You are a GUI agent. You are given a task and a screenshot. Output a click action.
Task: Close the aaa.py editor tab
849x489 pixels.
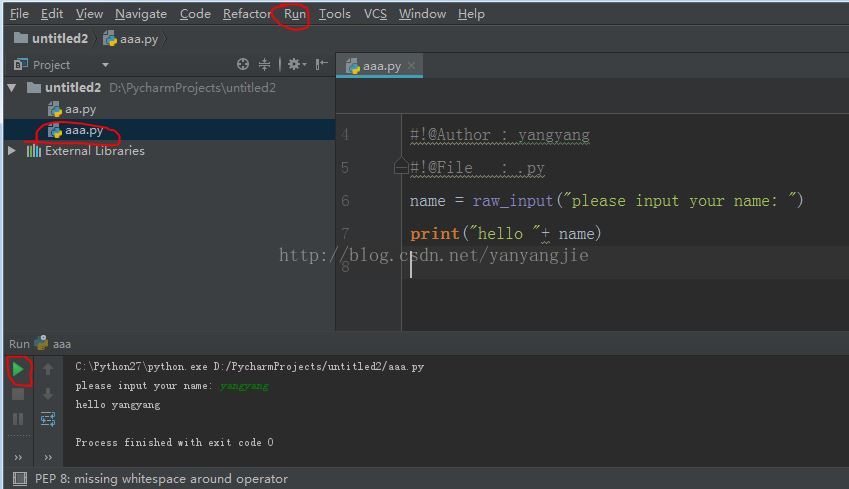click(411, 66)
